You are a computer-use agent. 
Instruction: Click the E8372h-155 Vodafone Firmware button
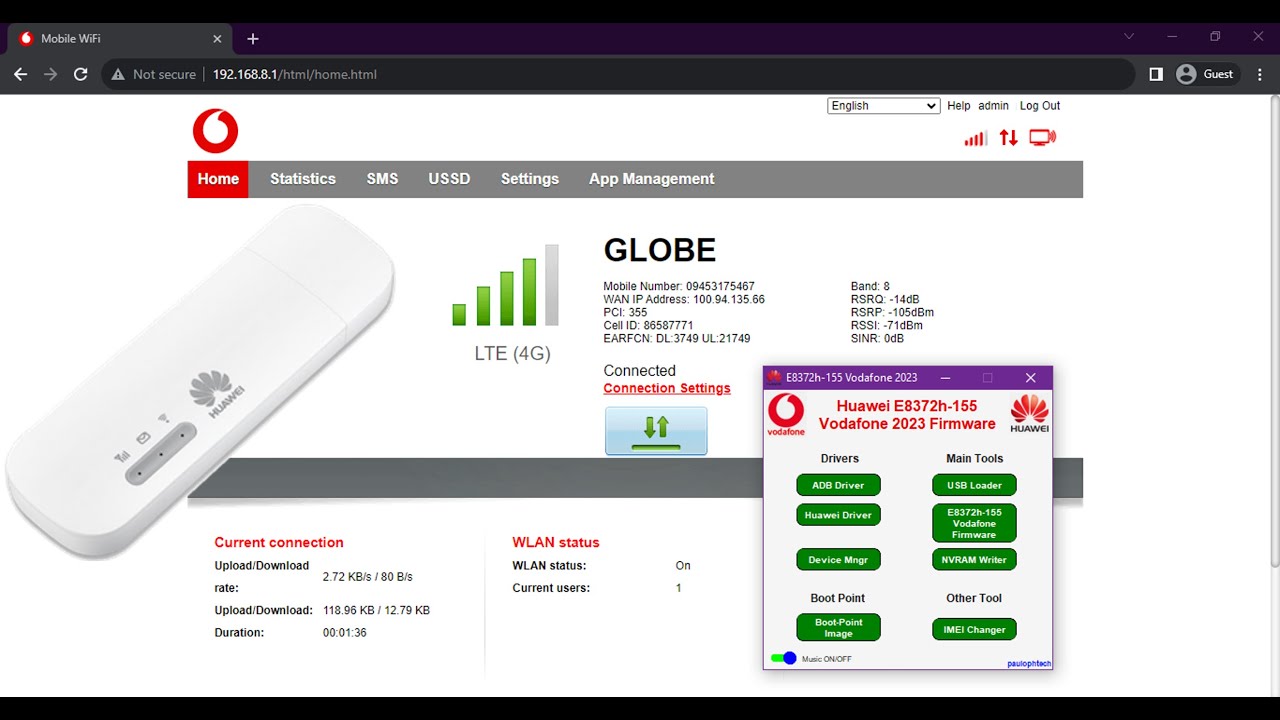pos(974,523)
